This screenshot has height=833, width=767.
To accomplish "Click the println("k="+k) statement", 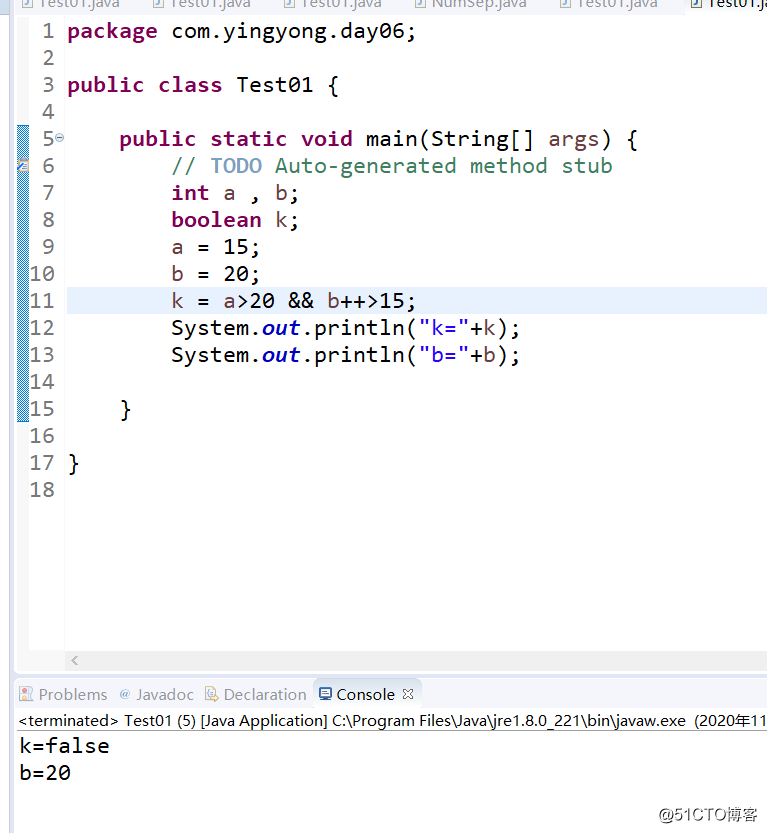I will pos(345,328).
